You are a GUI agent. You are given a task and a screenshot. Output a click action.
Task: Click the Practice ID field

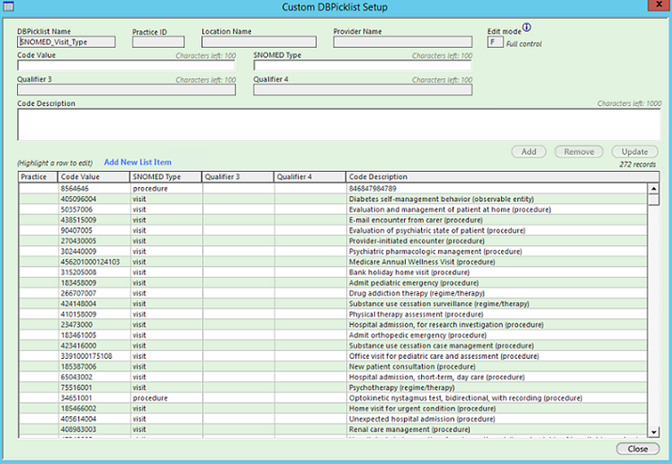(x=158, y=42)
